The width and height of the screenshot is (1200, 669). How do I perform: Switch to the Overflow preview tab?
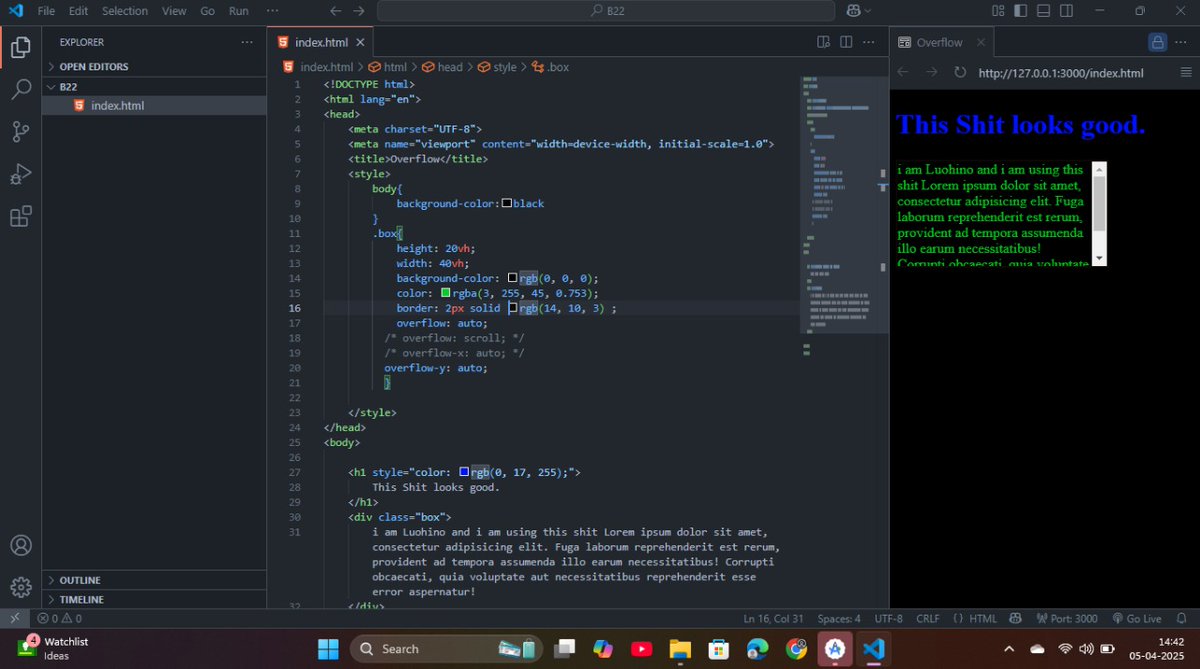point(940,42)
